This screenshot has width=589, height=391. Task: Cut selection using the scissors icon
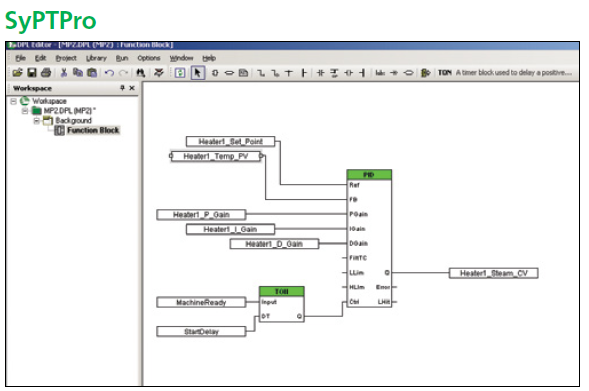point(64,72)
